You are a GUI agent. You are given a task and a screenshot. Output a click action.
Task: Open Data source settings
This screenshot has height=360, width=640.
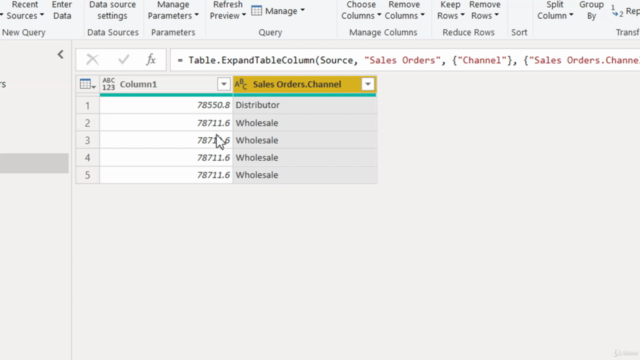pyautogui.click(x=112, y=11)
